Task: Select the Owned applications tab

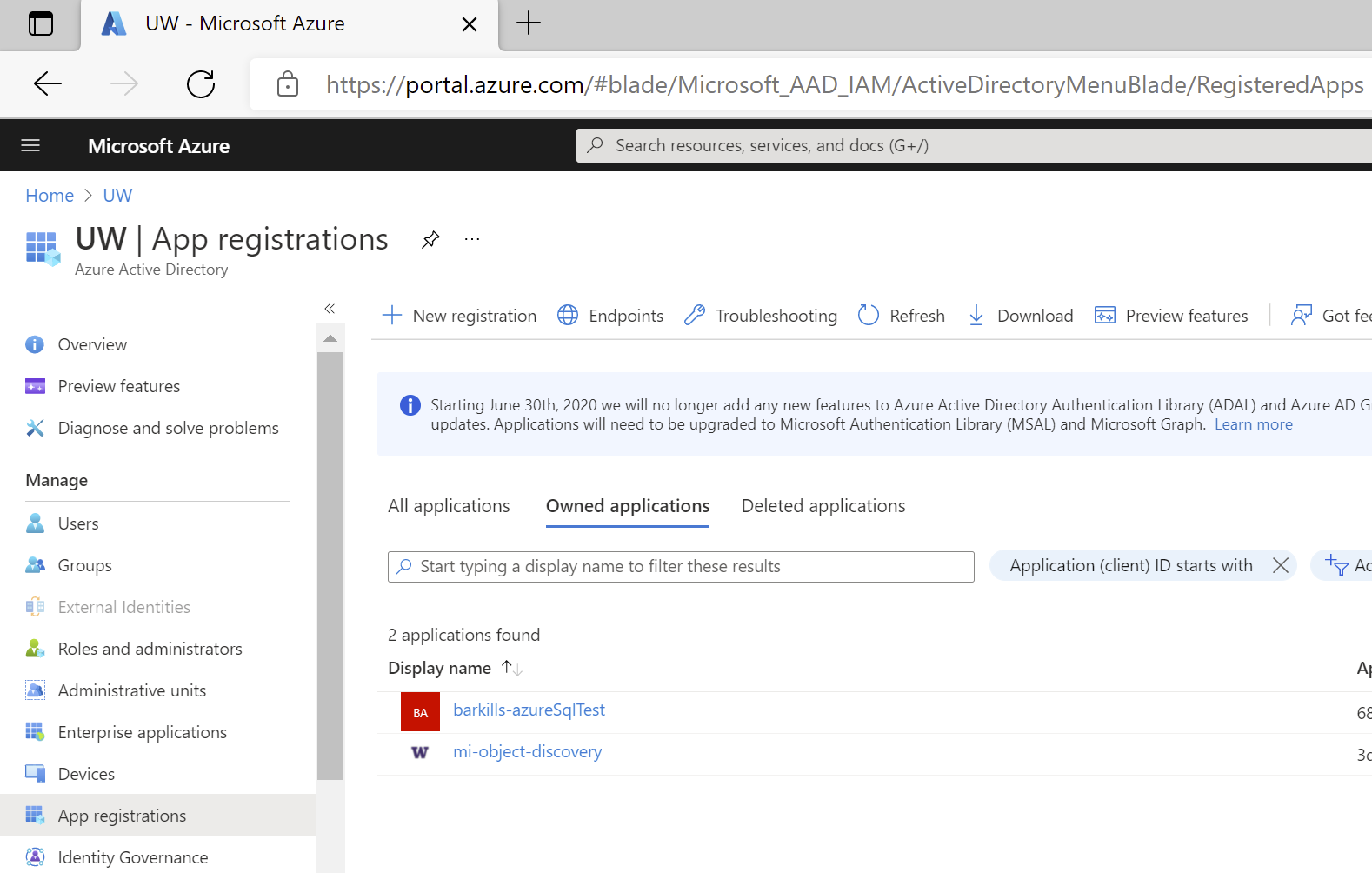Action: 628,506
